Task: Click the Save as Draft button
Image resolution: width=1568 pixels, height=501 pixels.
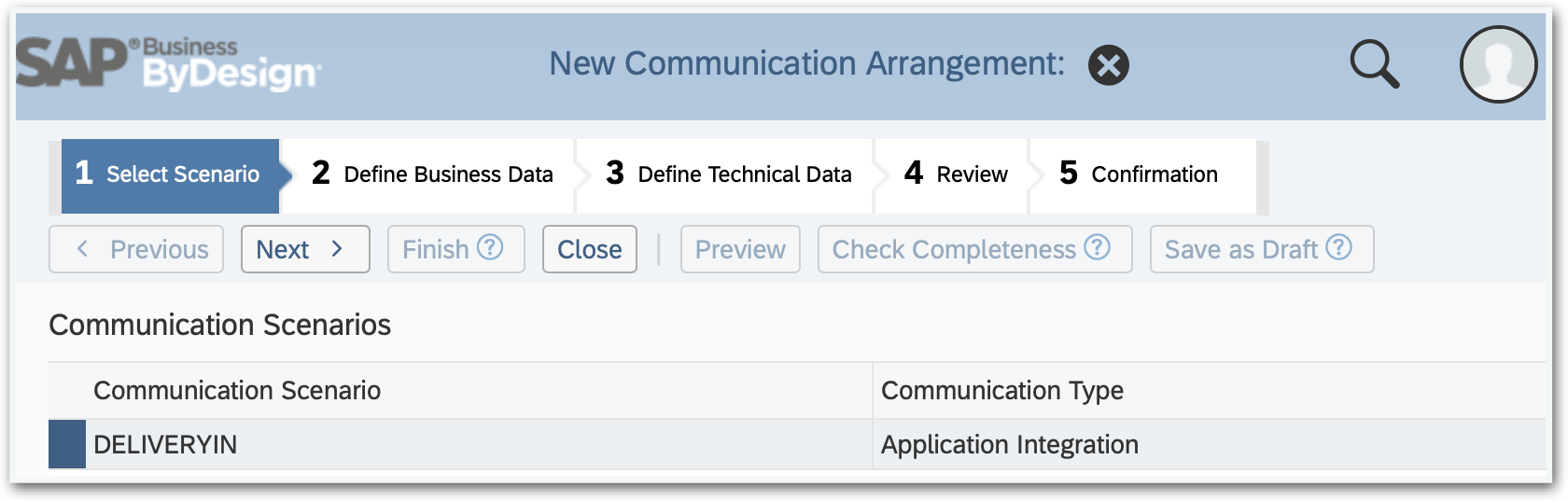Action: pyautogui.click(x=1262, y=249)
